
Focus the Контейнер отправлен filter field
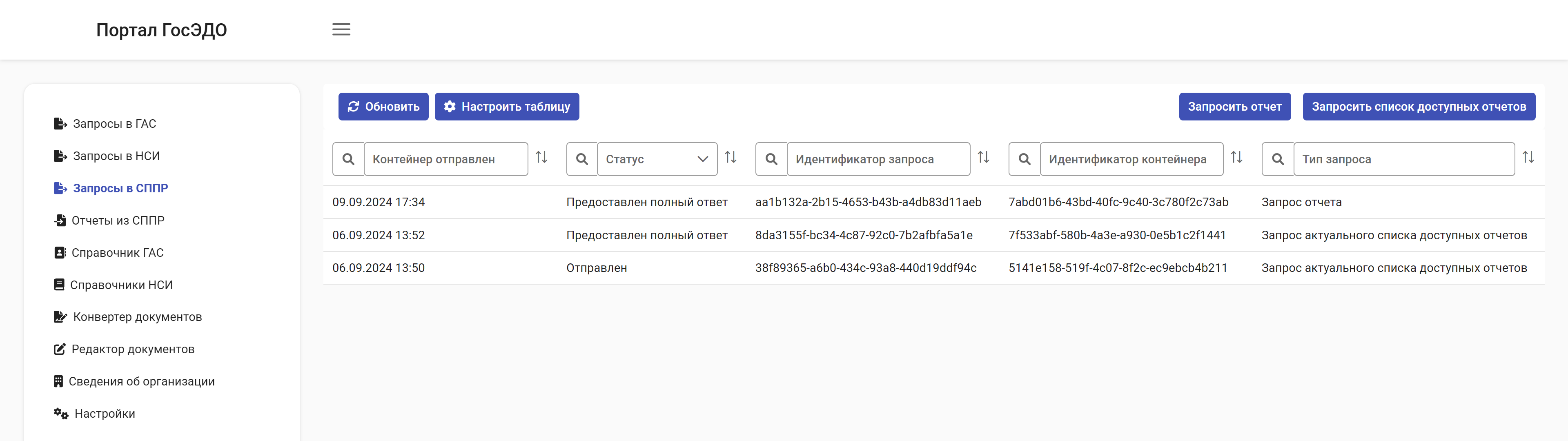[x=445, y=159]
